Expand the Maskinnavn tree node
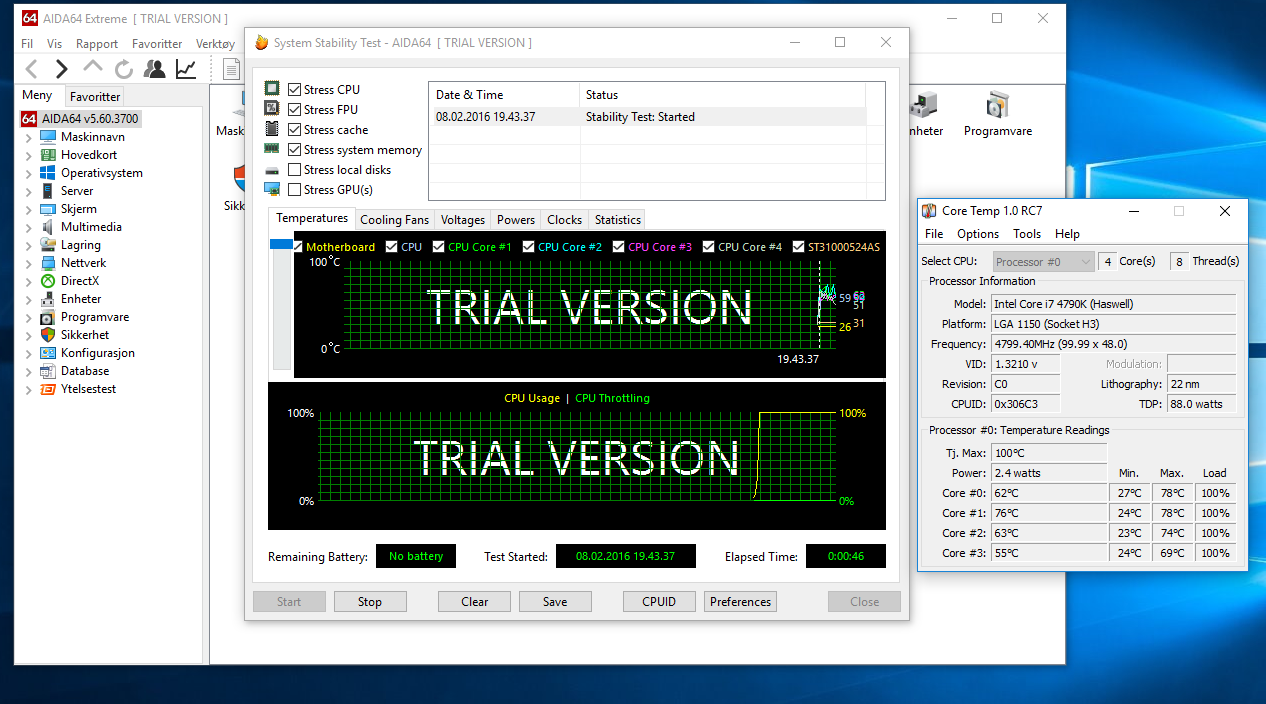The image size is (1266, 704). click(28, 137)
